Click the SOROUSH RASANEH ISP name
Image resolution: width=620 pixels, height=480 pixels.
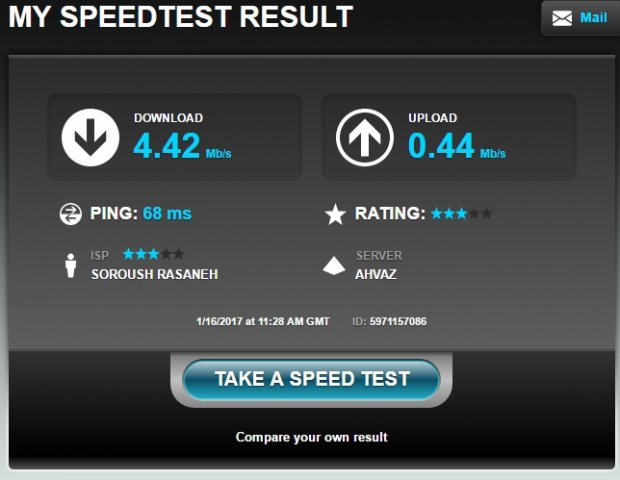click(x=155, y=274)
